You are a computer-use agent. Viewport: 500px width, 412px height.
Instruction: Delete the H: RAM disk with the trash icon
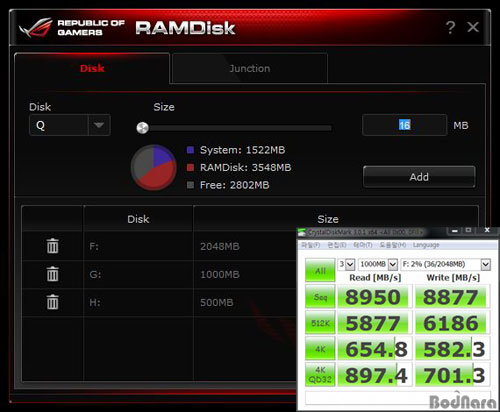(52, 302)
